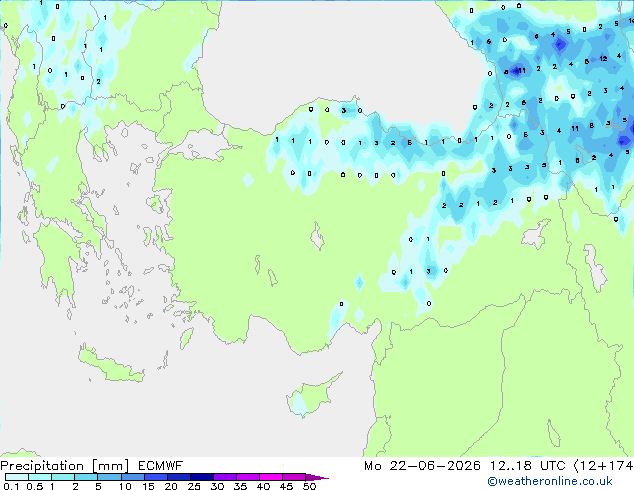This screenshot has height=490, width=634.
Task: Click the '45' legend scale label
Action: pyautogui.click(x=286, y=486)
